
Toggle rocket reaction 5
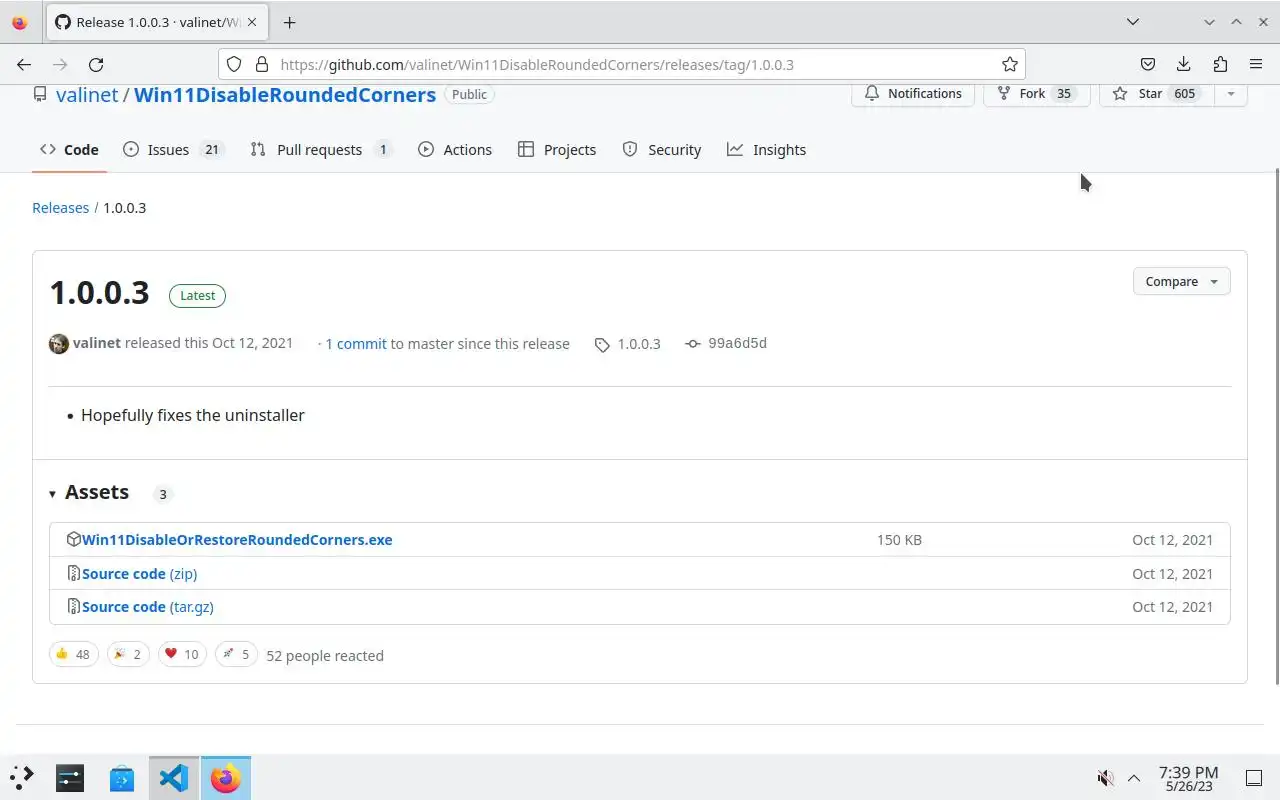click(x=236, y=654)
